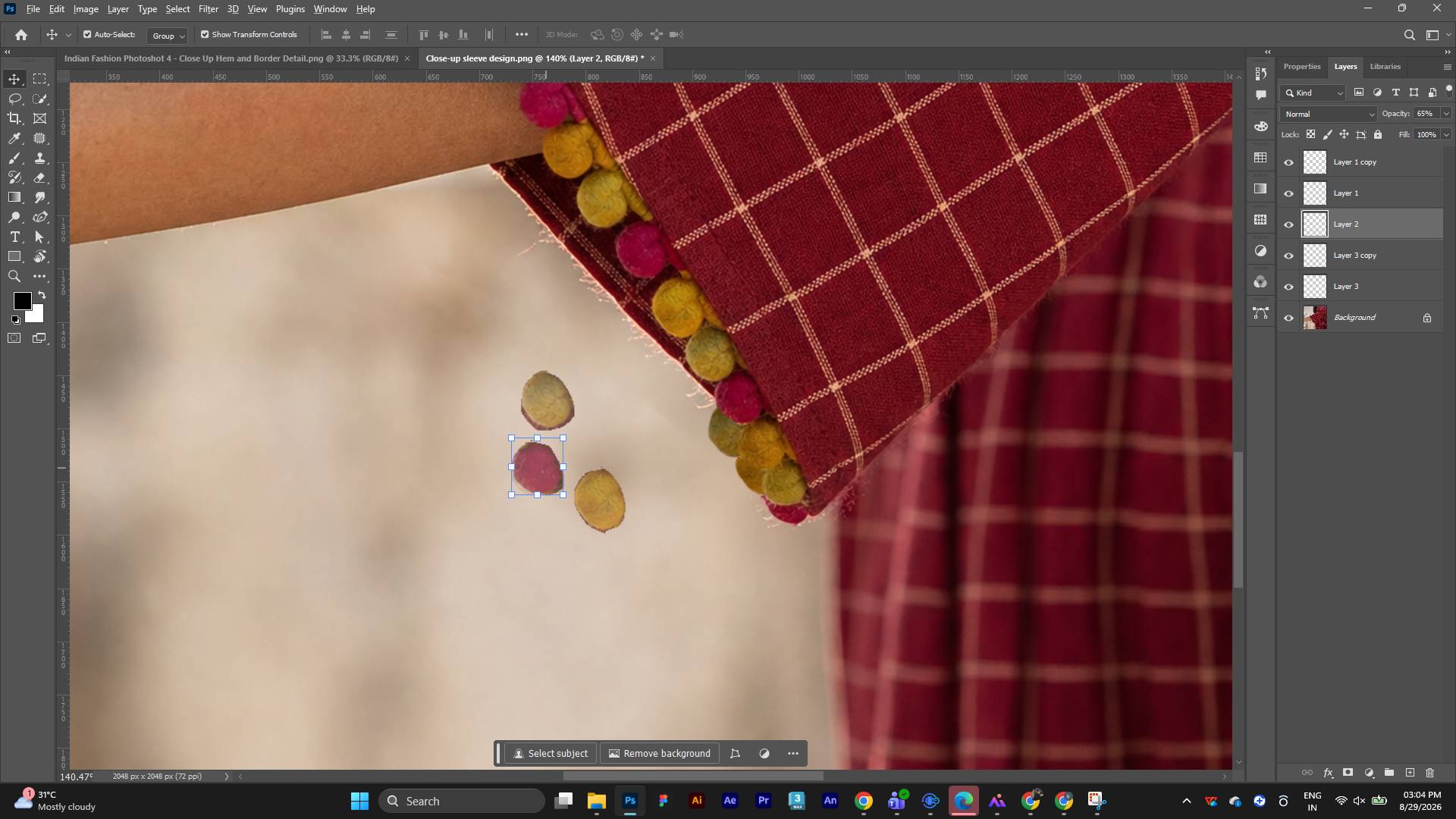The width and height of the screenshot is (1456, 819).
Task: Open the Opacity value dropdown arrow
Action: coord(1446,114)
